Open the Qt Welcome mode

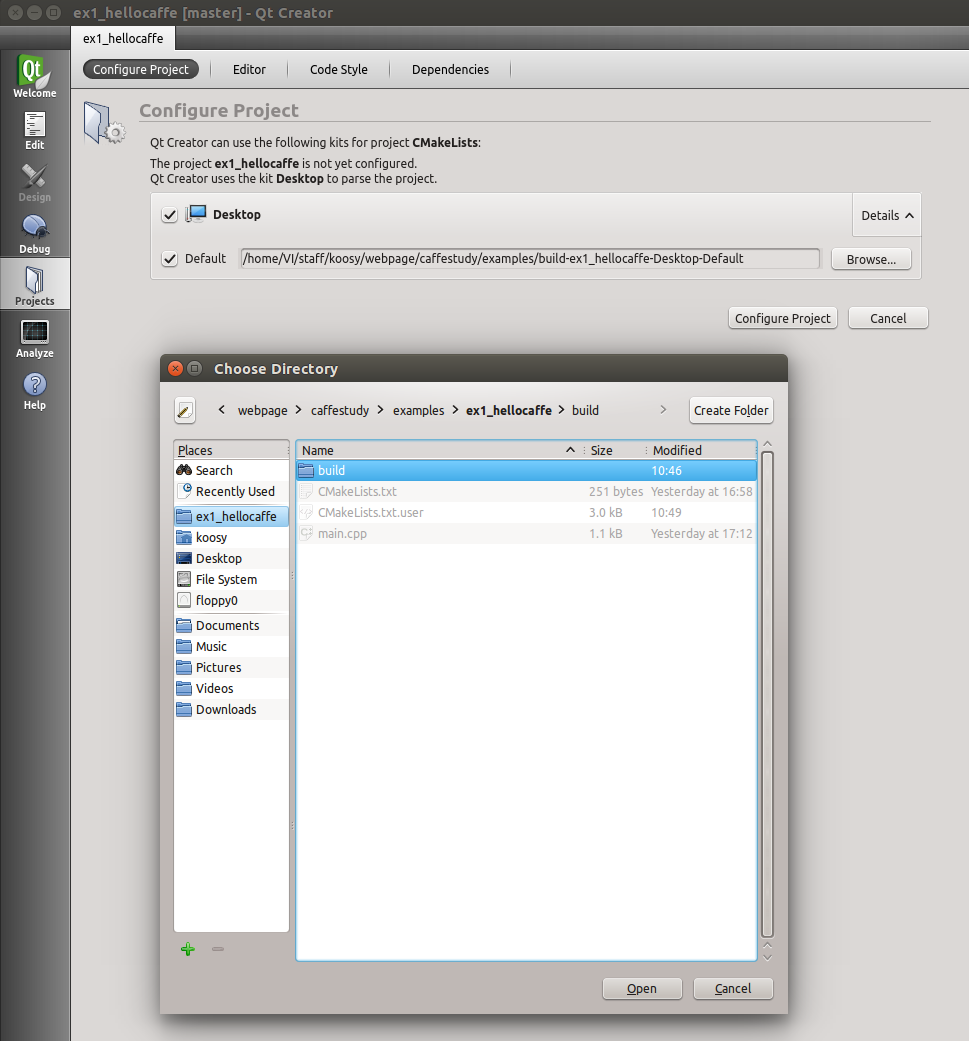tap(35, 76)
